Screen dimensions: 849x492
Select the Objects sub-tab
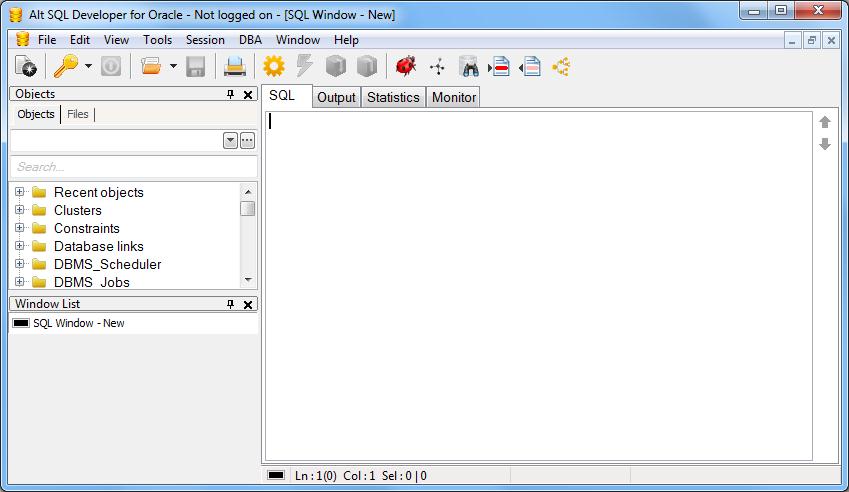point(36,114)
